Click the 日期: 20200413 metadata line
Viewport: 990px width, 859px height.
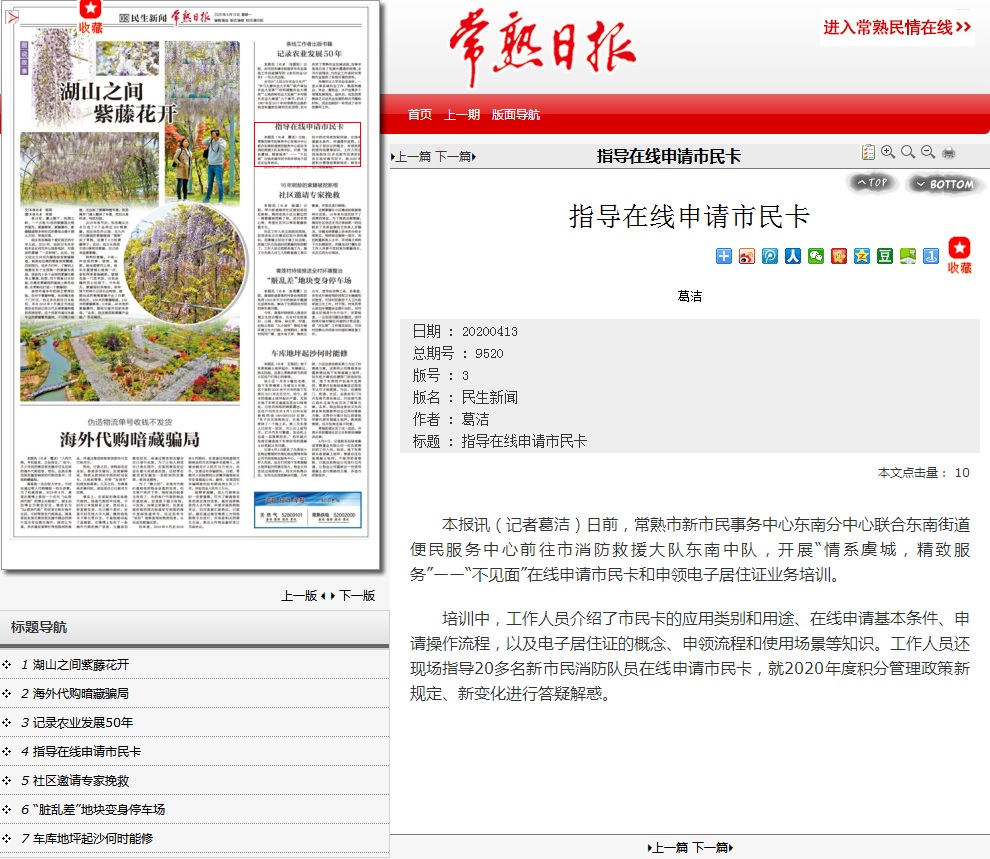point(465,331)
